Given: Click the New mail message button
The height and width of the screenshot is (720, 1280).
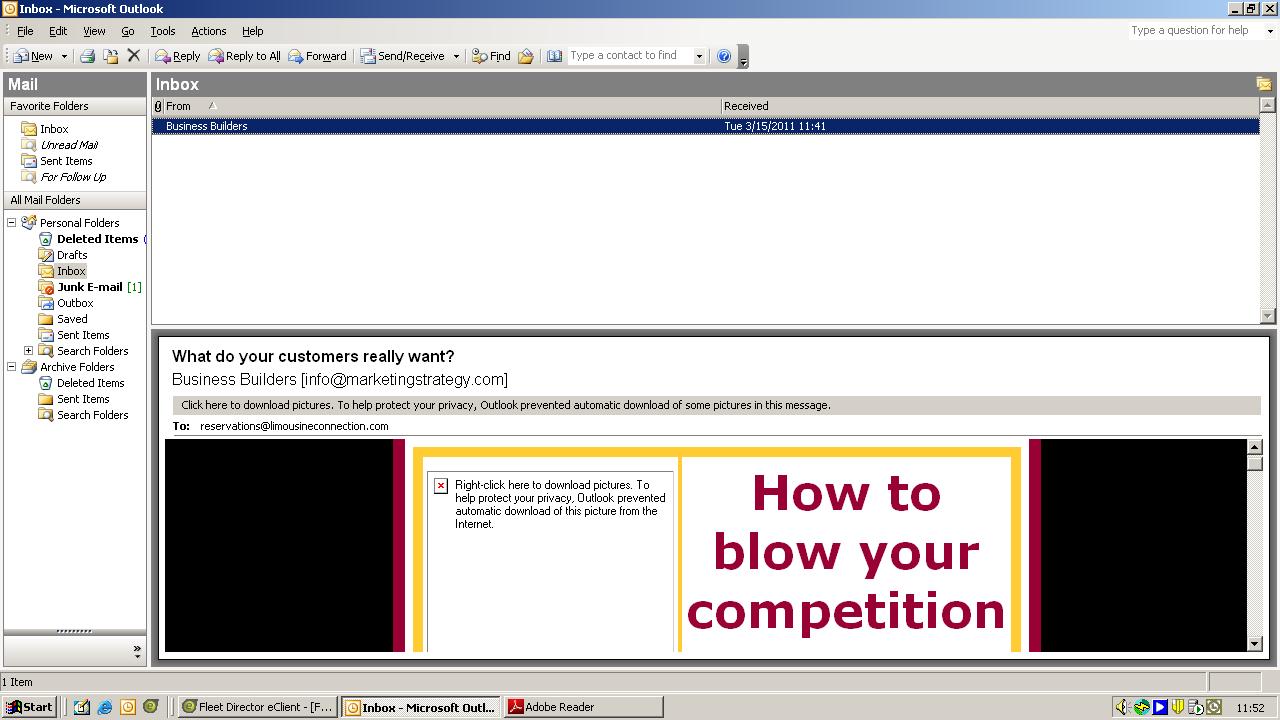Looking at the screenshot, I should (33, 56).
